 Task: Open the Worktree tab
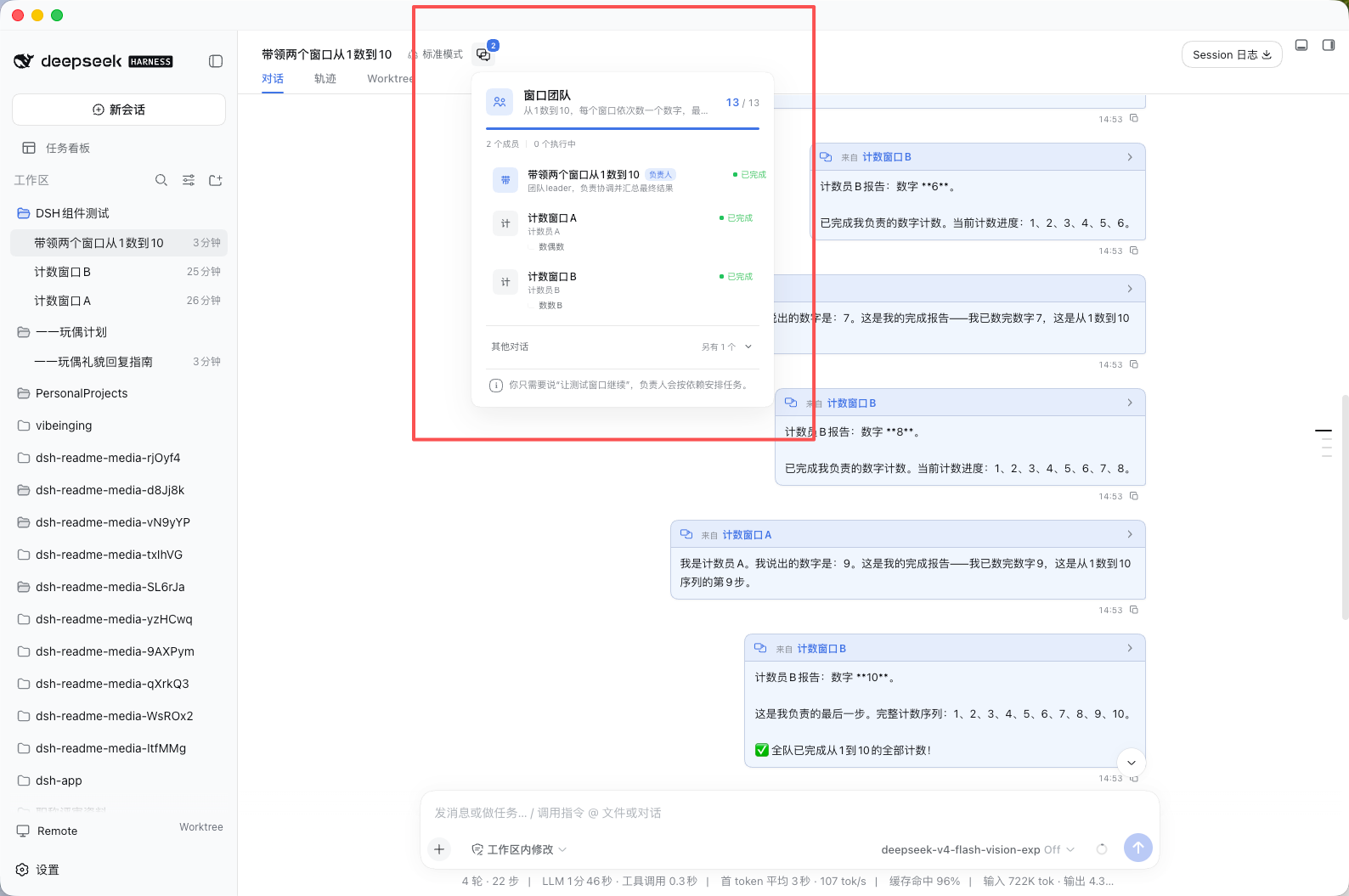point(390,79)
